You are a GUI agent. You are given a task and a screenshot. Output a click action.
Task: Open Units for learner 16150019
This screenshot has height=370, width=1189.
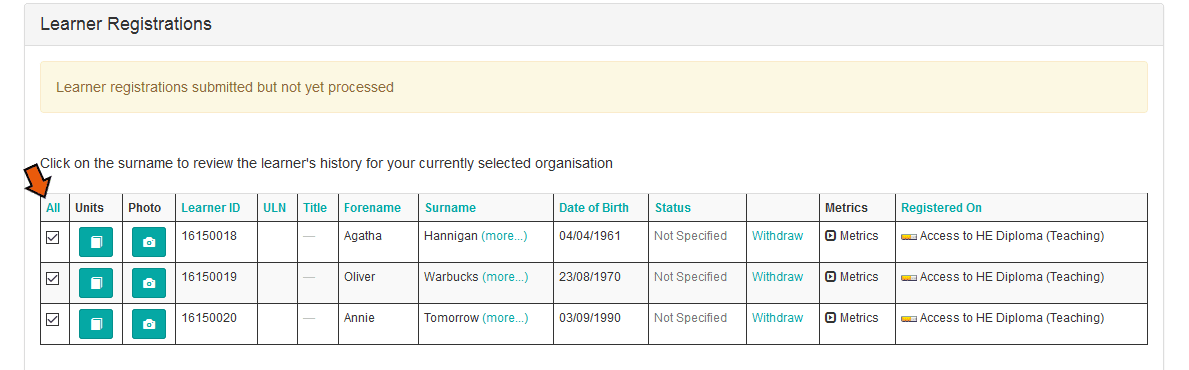point(96,283)
